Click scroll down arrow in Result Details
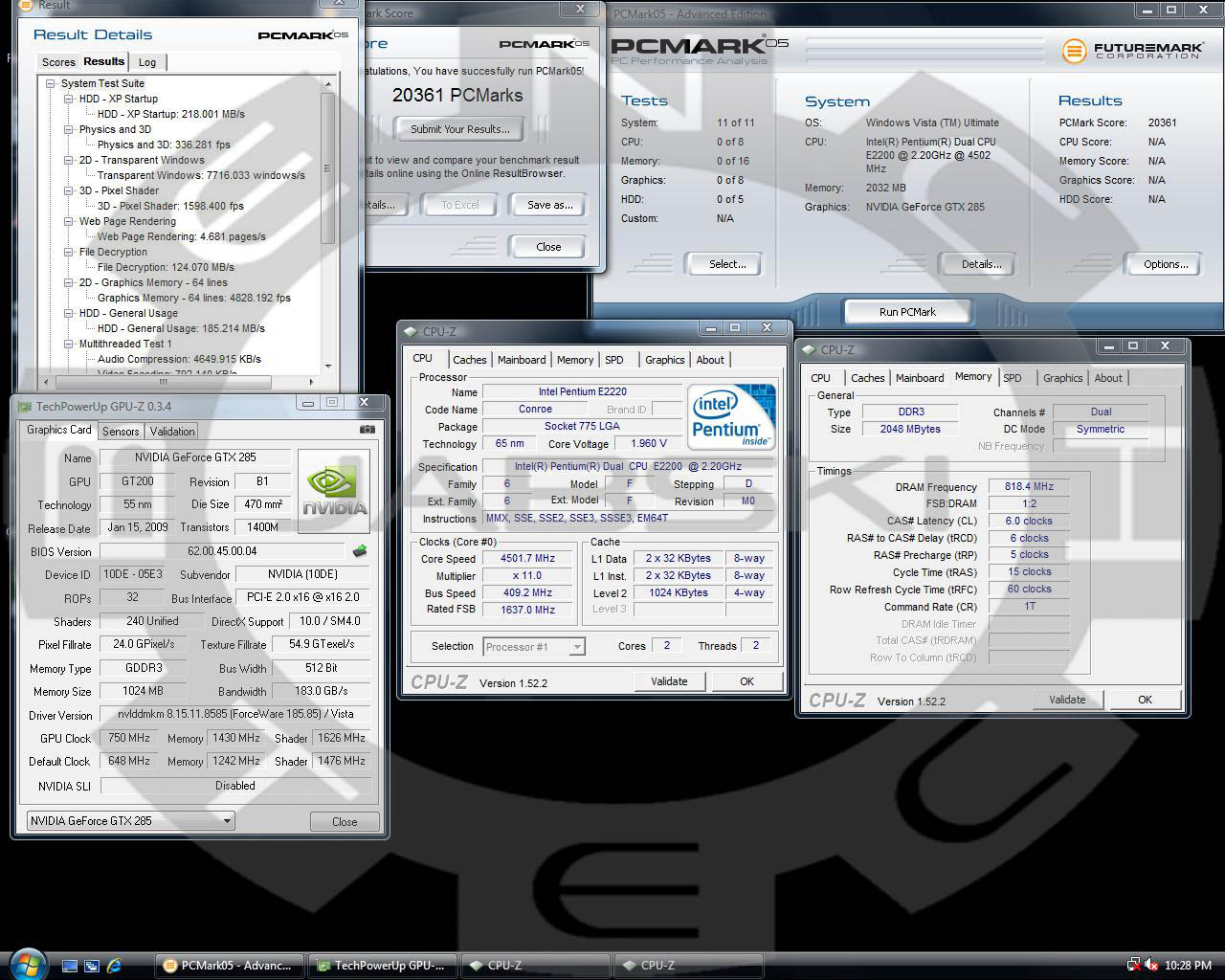The height and width of the screenshot is (980, 1225). 328,366
